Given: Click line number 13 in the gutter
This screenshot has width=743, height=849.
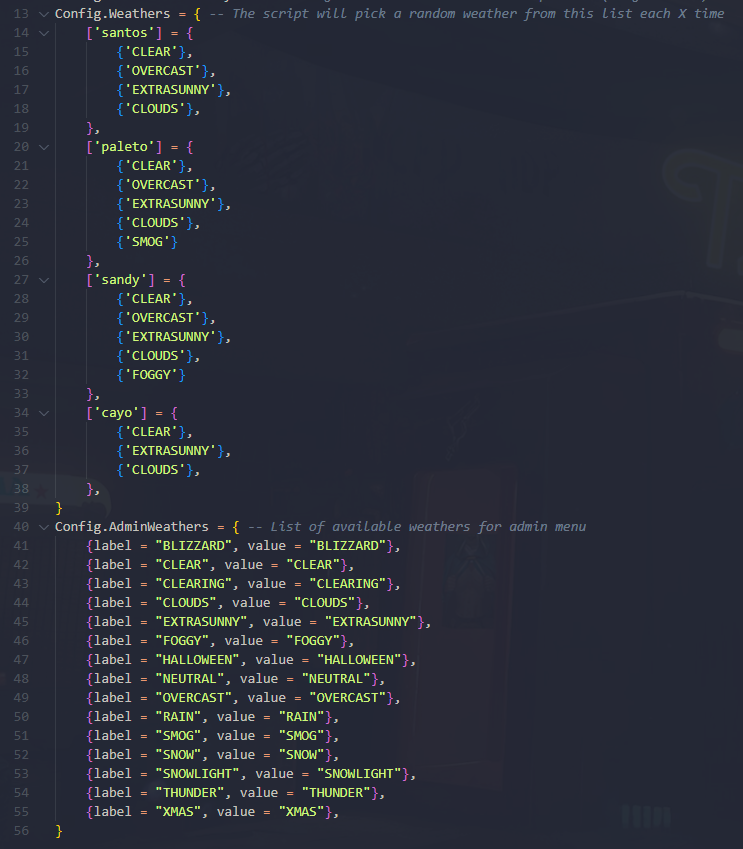Looking at the screenshot, I should coord(21,14).
